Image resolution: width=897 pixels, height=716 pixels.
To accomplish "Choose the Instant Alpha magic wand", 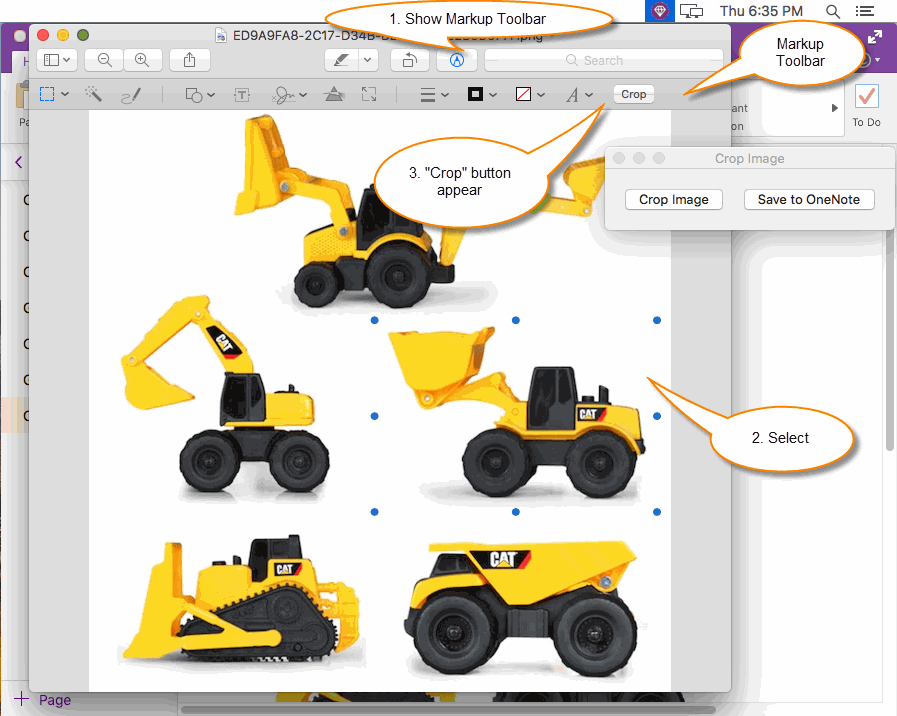I will pyautogui.click(x=93, y=94).
